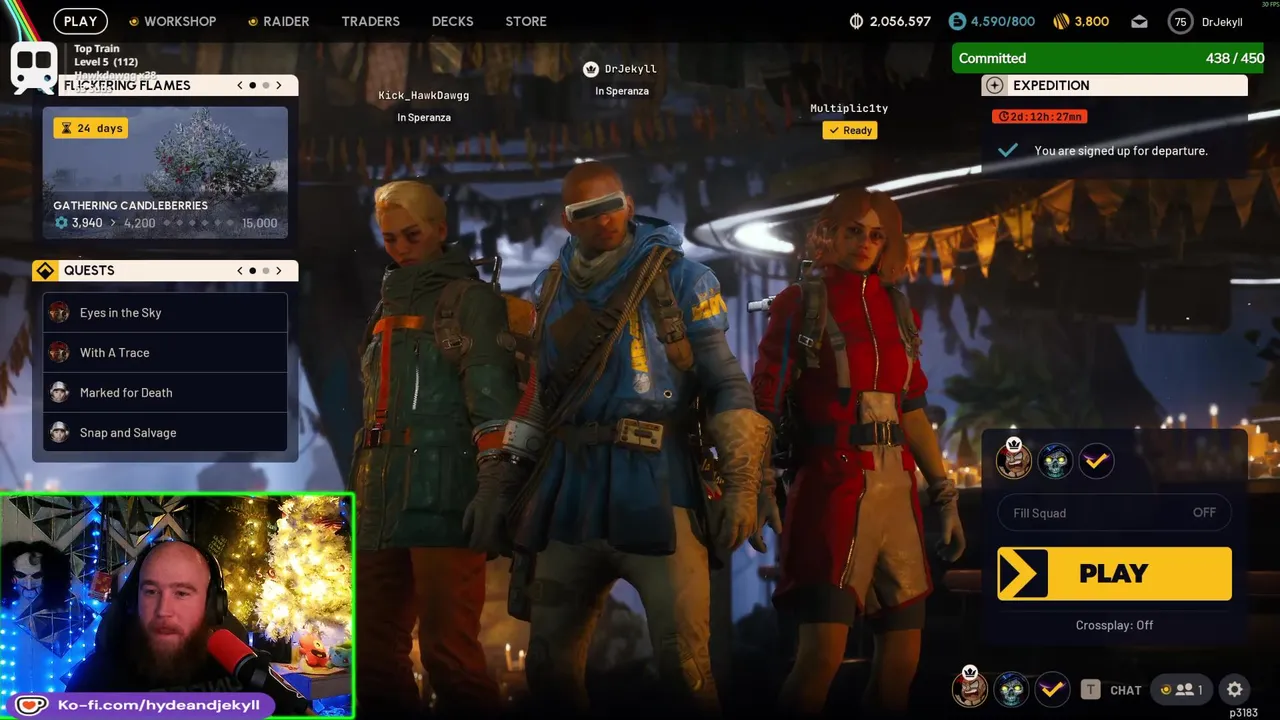Open the WORKSHOP tab

click(172, 21)
